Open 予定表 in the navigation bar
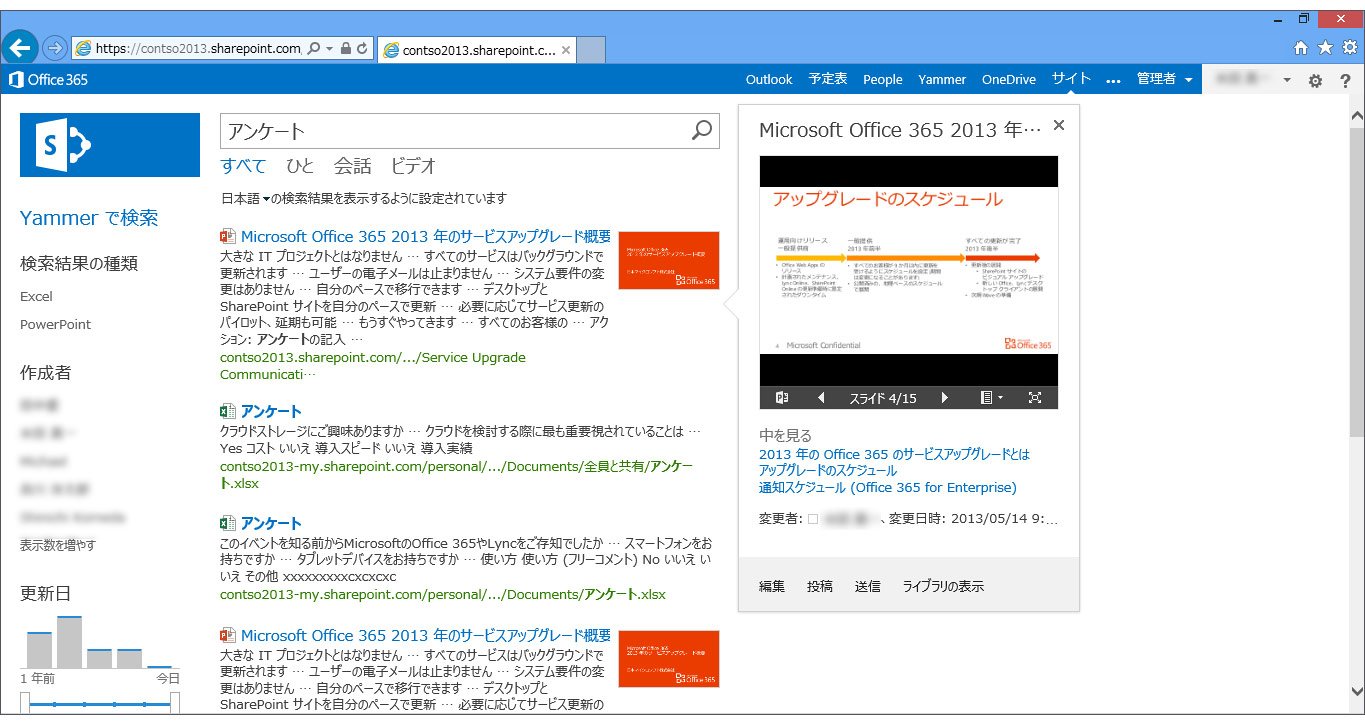This screenshot has width=1365, height=725. 828,80
